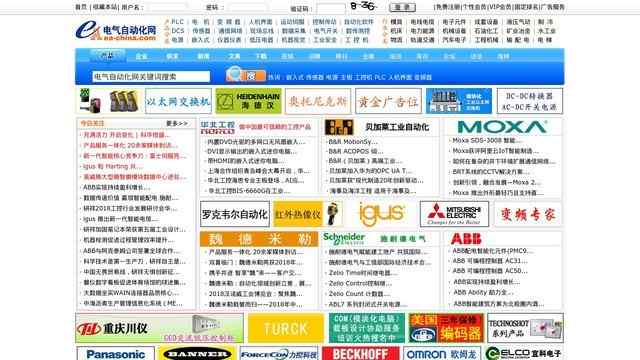Click the 电气自动化网 site logo
Viewport: 640px width, 360px height.
(x=116, y=31)
